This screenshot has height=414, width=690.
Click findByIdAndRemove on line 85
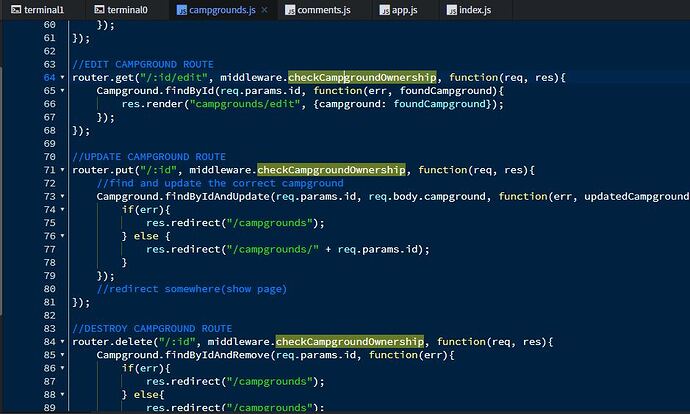tap(217, 355)
